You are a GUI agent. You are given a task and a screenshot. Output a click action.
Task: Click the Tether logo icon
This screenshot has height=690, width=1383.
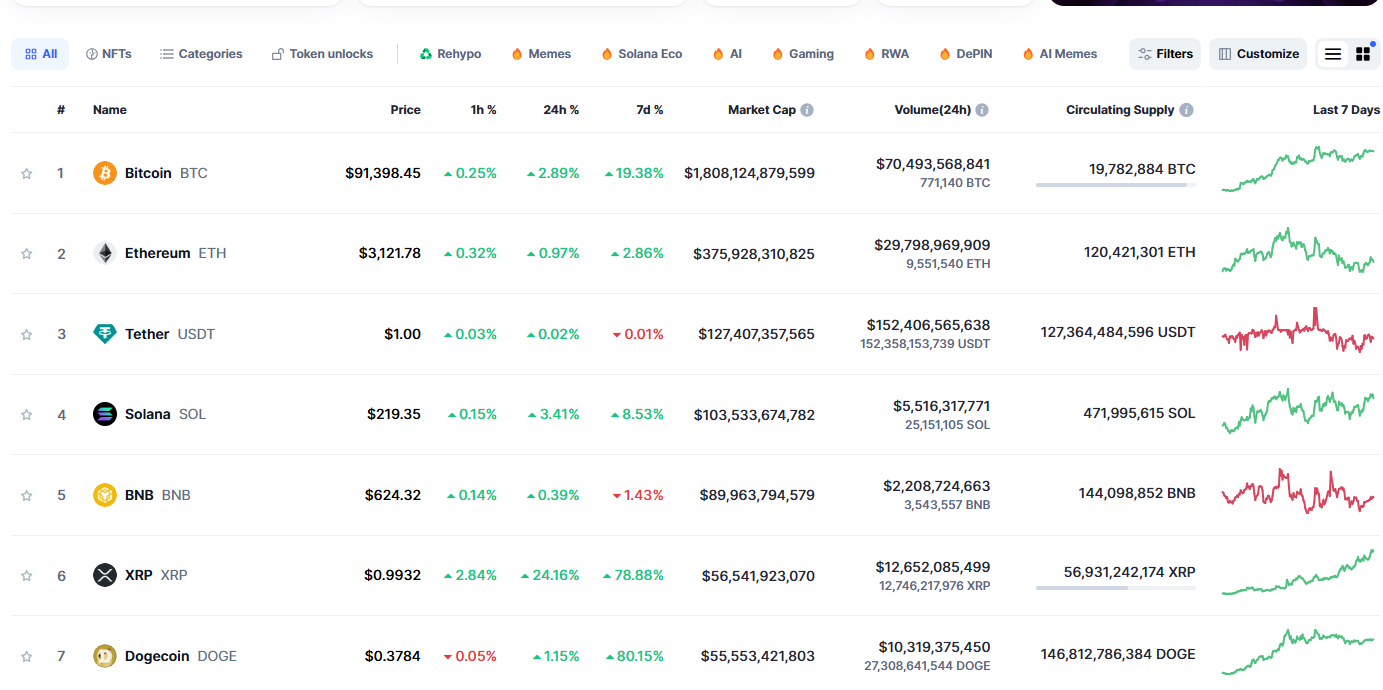[x=105, y=334]
